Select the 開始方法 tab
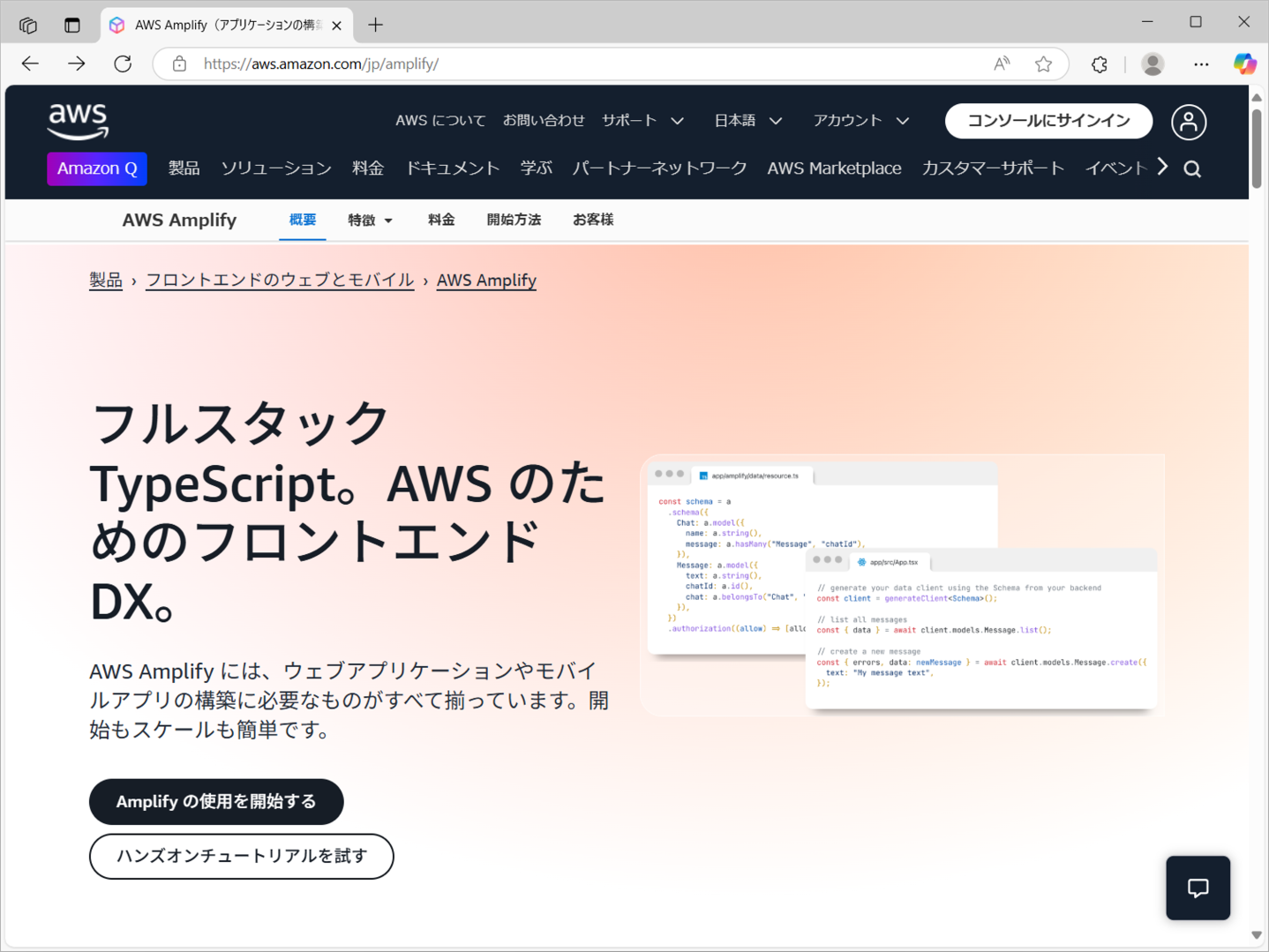This screenshot has width=1269, height=952. click(x=514, y=220)
